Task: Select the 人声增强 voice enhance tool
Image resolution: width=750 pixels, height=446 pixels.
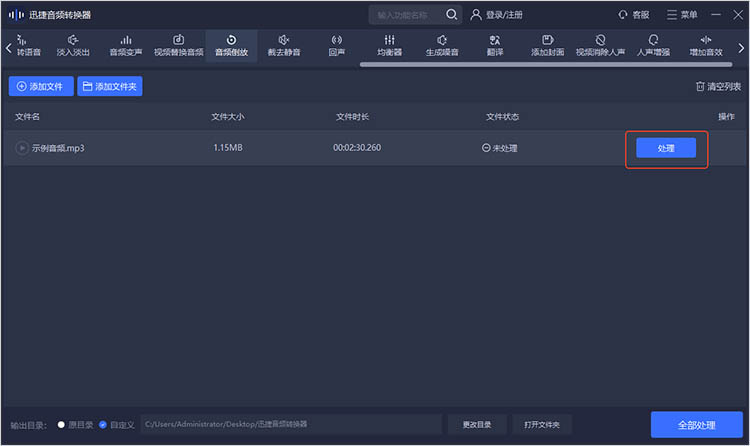Action: 653,46
